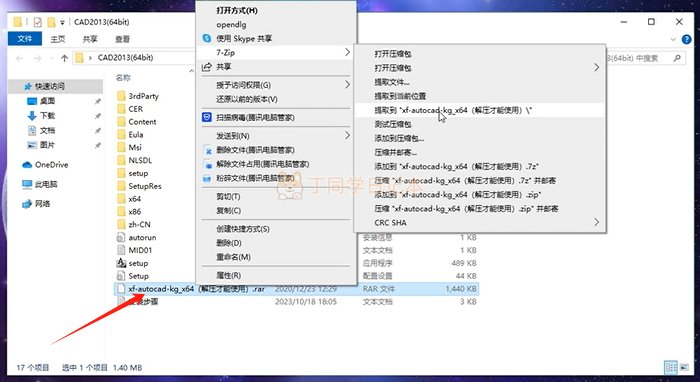Choose 提取文件... in the 7-Zip submenu

[x=479, y=82]
